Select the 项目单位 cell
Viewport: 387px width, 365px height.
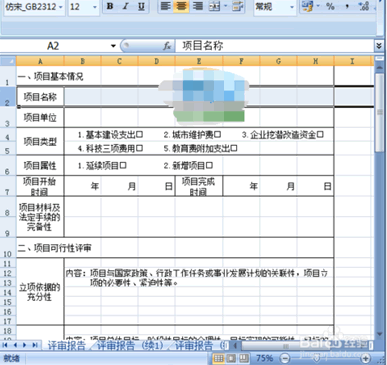(x=40, y=117)
